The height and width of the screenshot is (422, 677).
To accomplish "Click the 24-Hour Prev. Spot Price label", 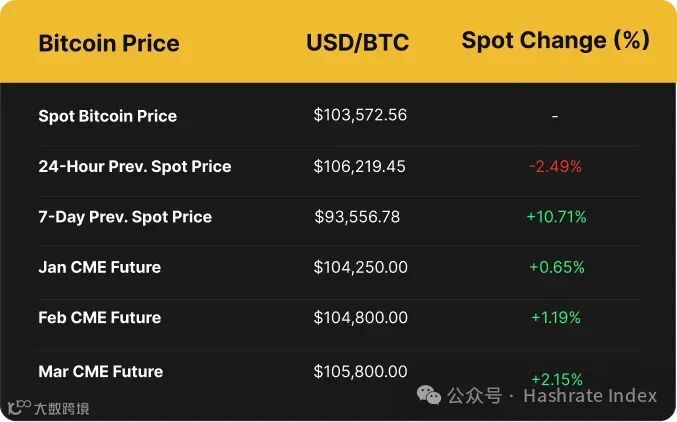I will click(134, 166).
